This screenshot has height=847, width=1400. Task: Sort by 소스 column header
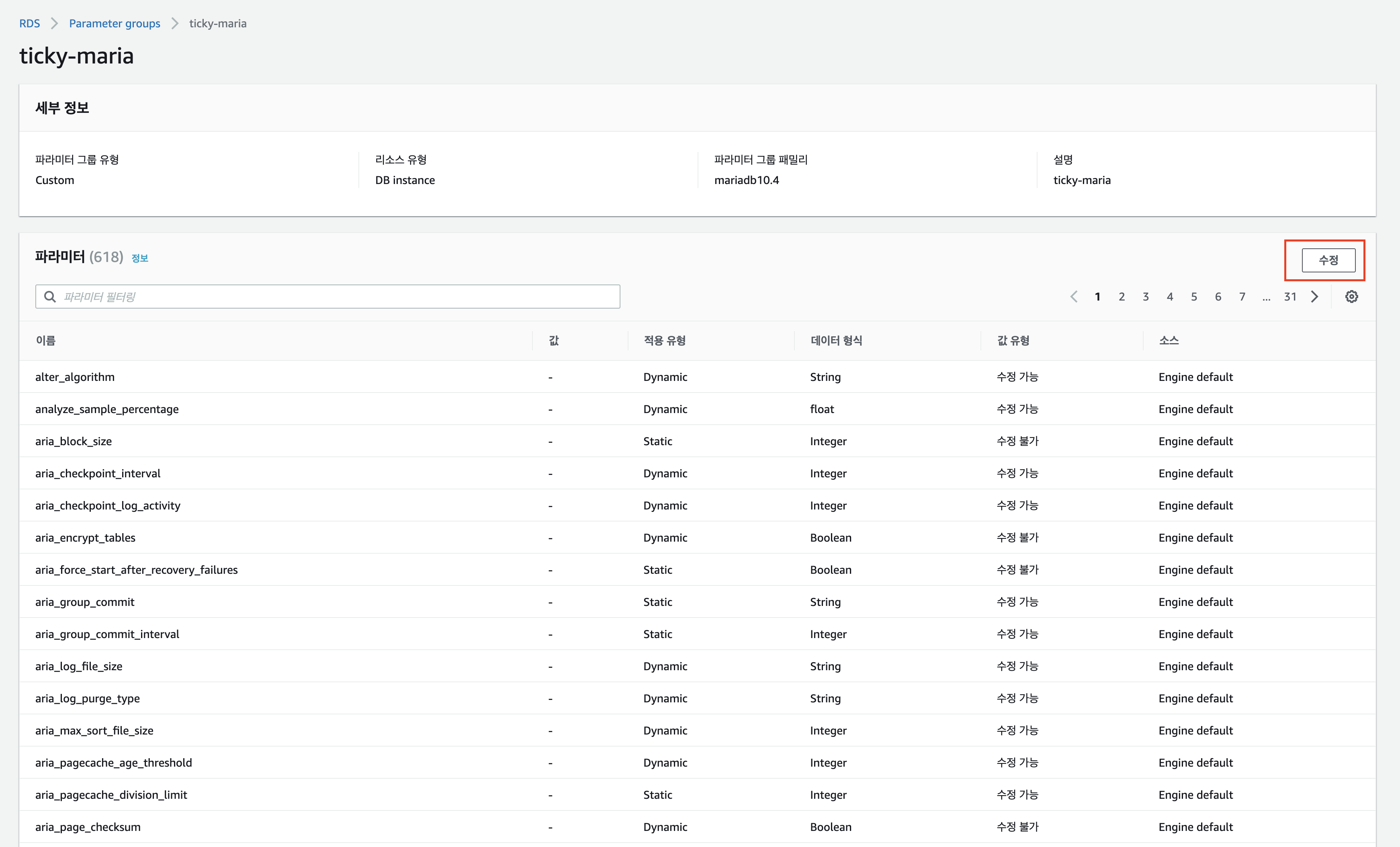pos(1168,340)
